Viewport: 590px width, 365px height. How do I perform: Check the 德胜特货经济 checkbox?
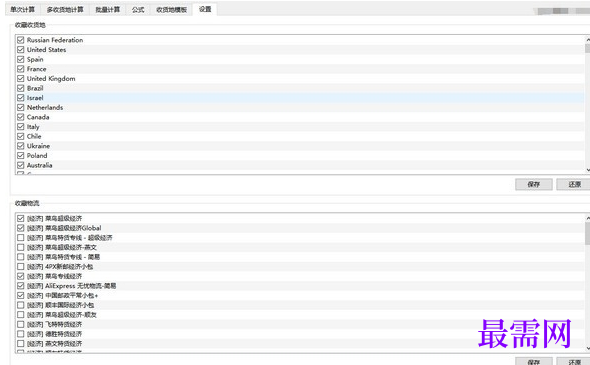(x=21, y=334)
